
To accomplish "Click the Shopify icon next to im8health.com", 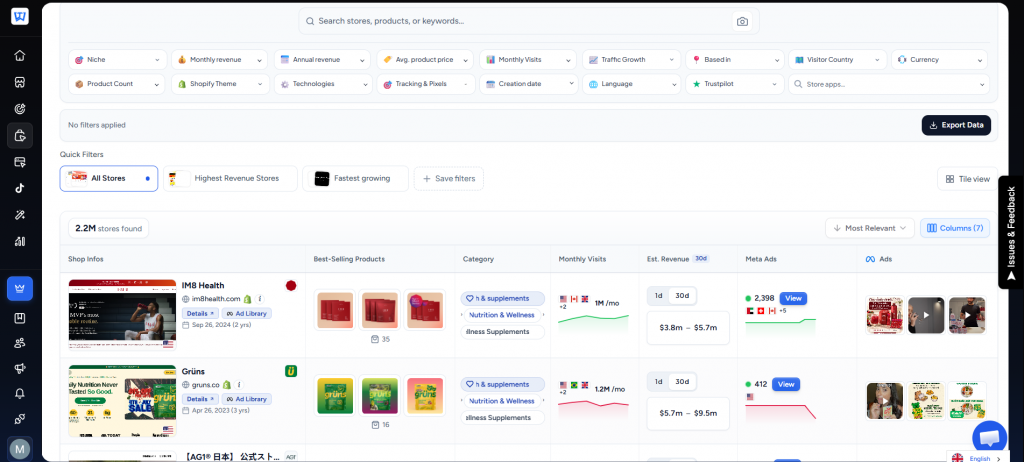I will 248,299.
